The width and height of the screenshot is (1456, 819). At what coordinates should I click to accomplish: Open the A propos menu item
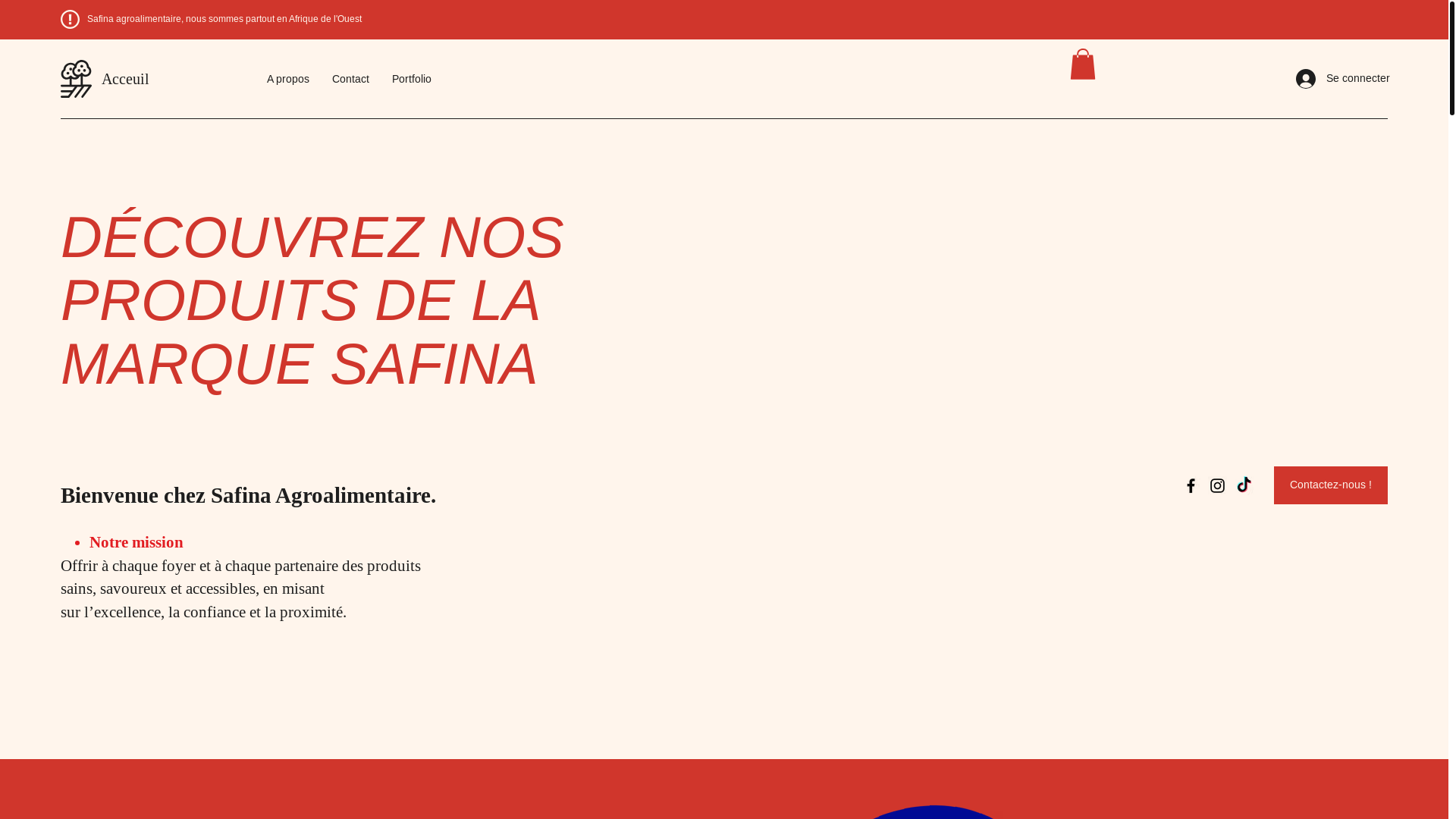coord(288,79)
